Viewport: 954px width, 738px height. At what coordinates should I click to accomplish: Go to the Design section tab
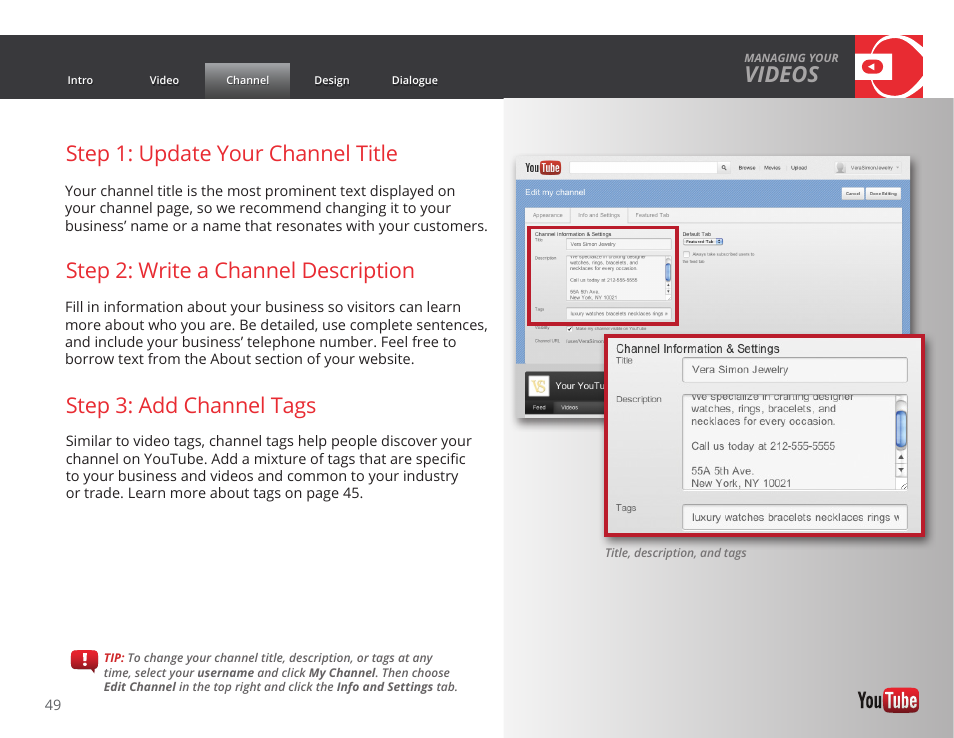pos(332,80)
